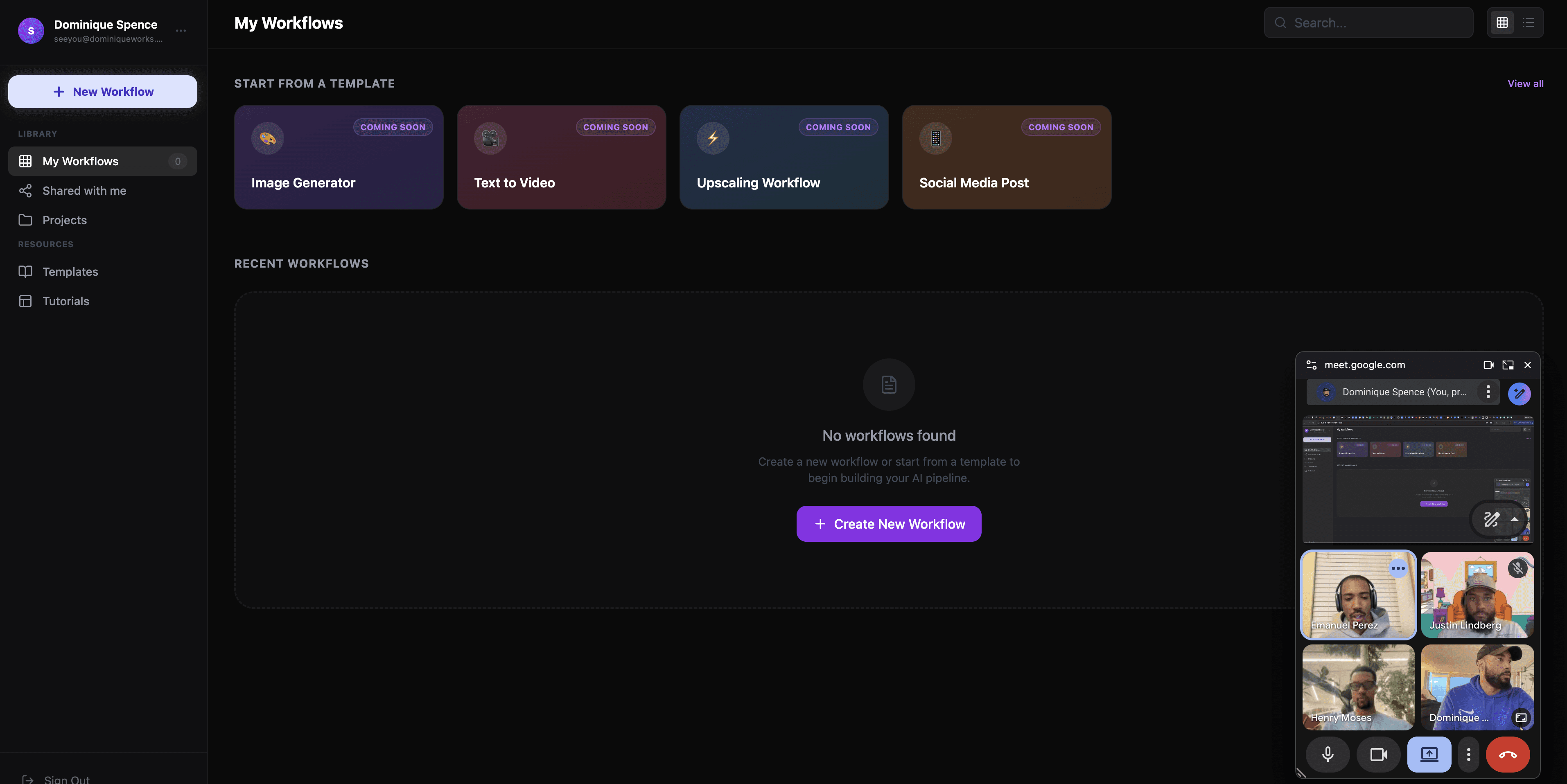Open user account options ellipsis
The image size is (1567, 784).
coord(181,30)
